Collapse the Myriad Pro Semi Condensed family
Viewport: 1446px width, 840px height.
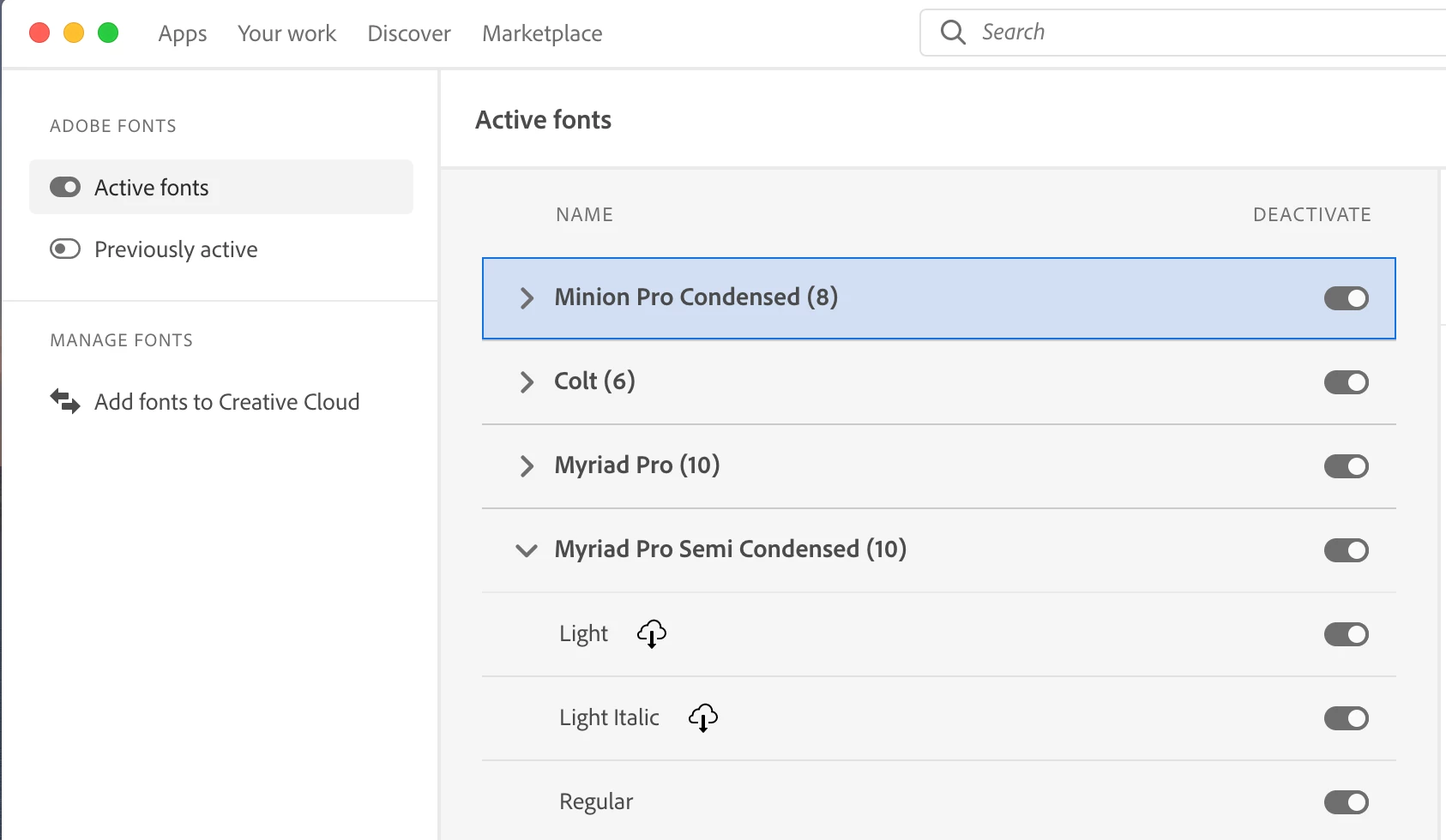(x=527, y=550)
